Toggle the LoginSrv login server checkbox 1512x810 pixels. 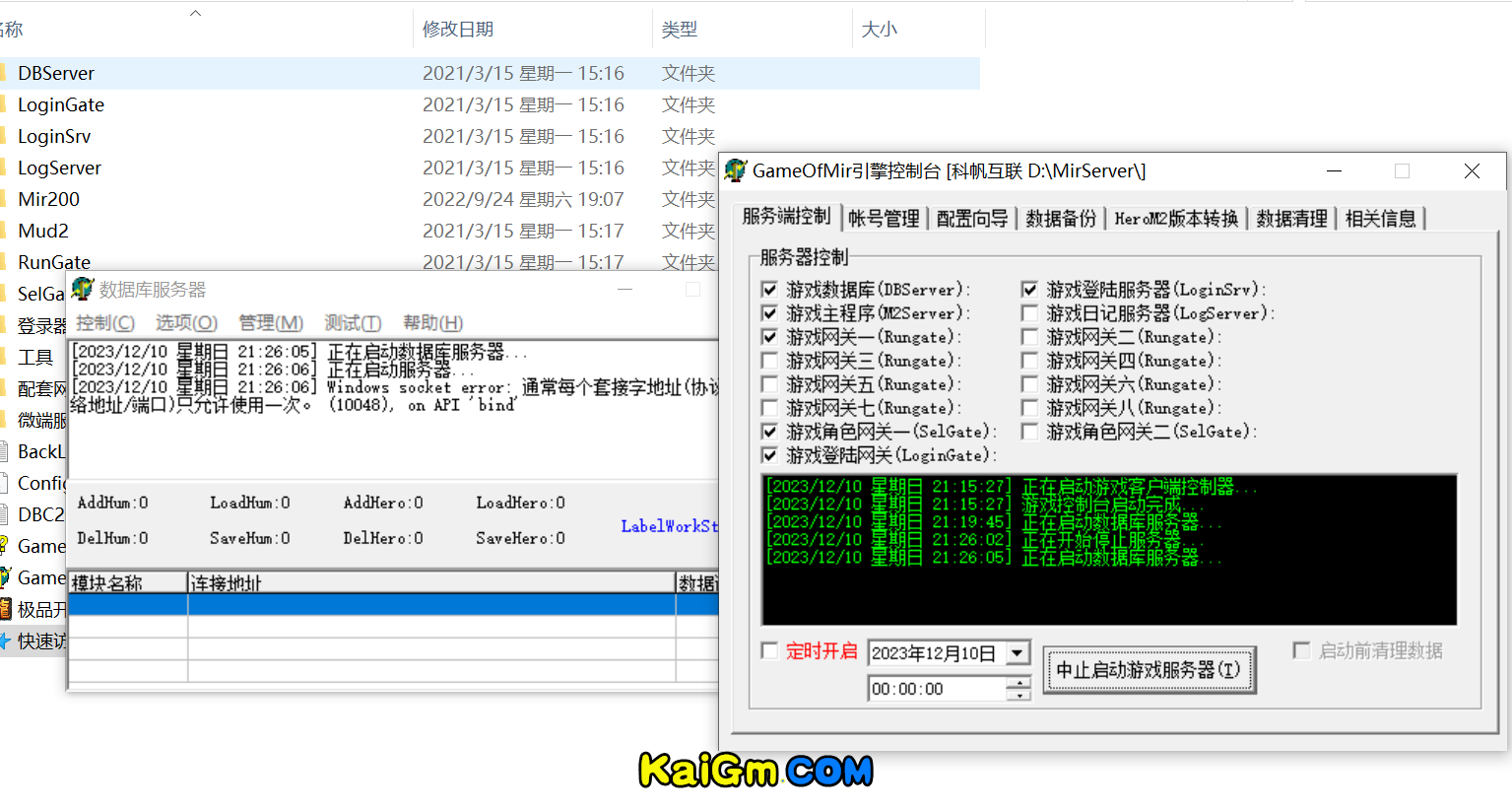pyautogui.click(x=1029, y=290)
